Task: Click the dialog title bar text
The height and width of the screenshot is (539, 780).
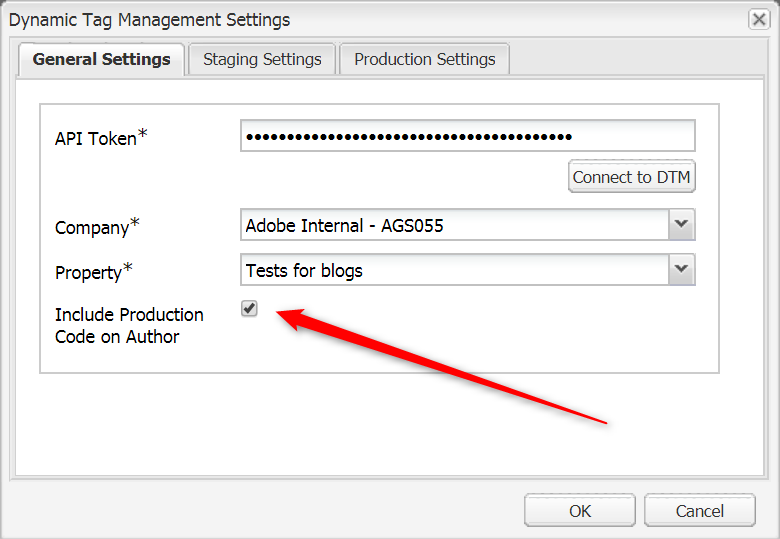Action: pyautogui.click(x=150, y=20)
